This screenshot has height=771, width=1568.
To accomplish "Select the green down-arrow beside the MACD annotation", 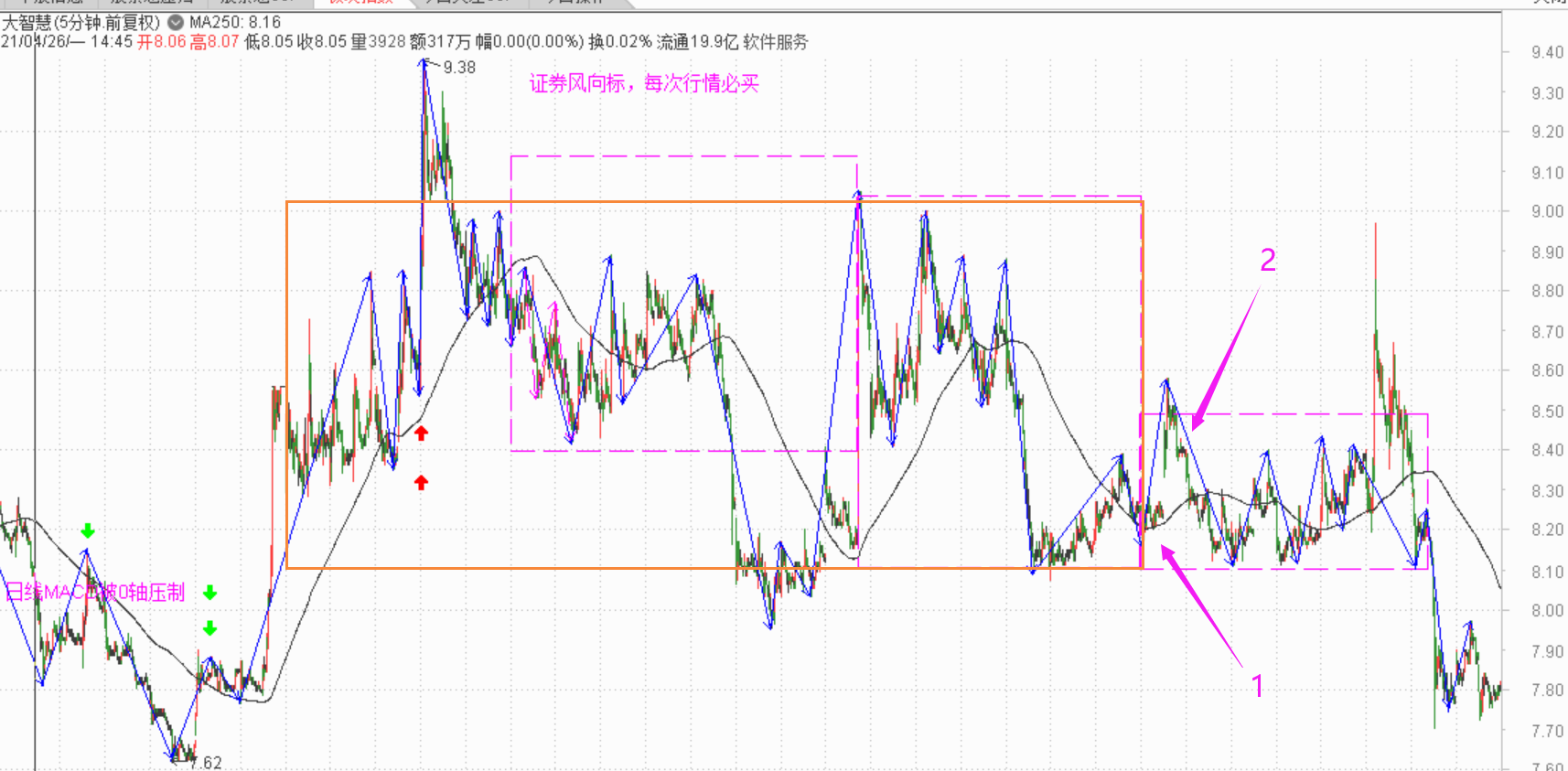I will pos(210,593).
